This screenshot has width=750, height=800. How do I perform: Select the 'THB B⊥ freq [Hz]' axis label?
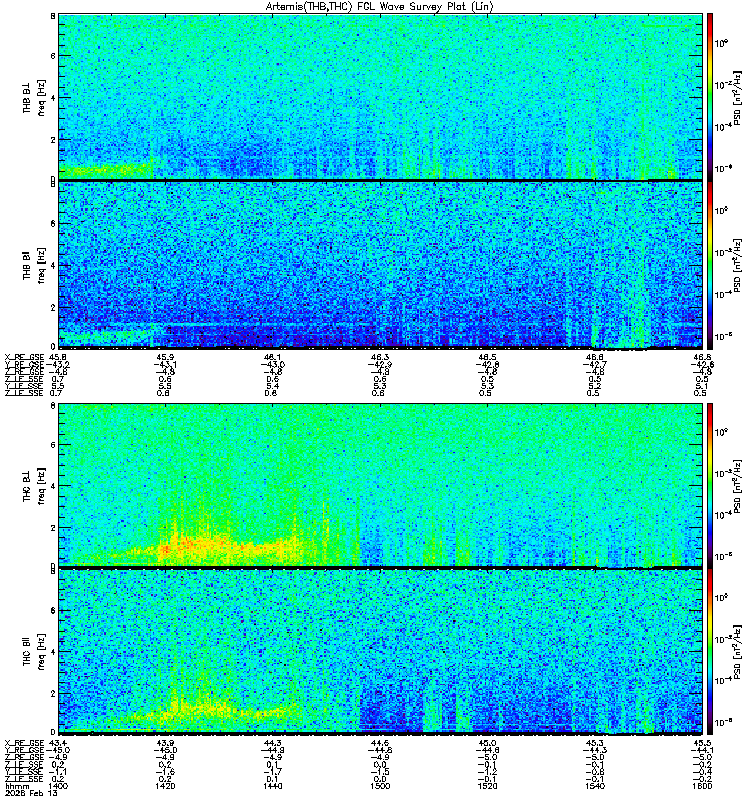[x=33, y=97]
